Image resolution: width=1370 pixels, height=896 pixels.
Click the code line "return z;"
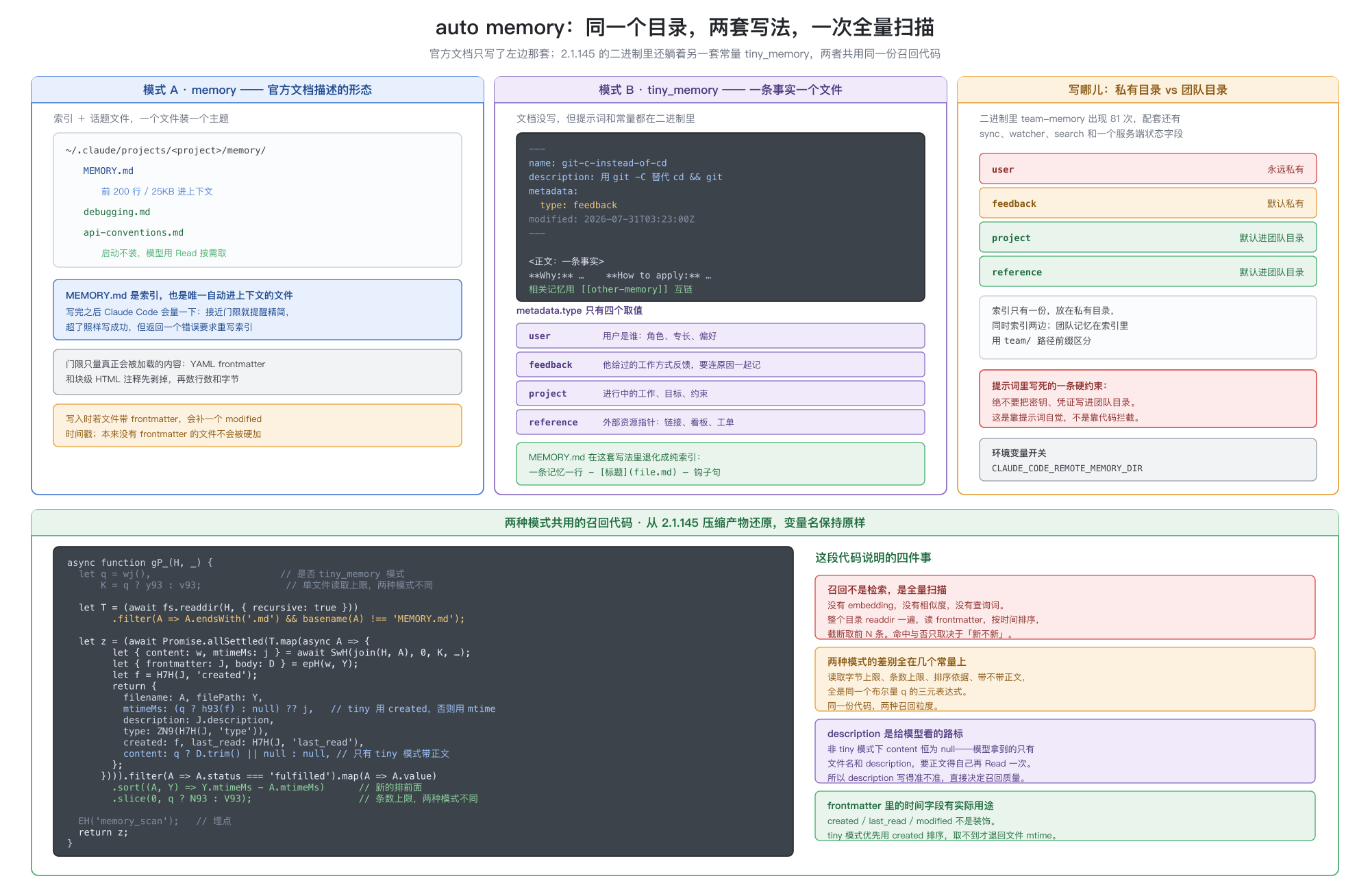tap(103, 832)
